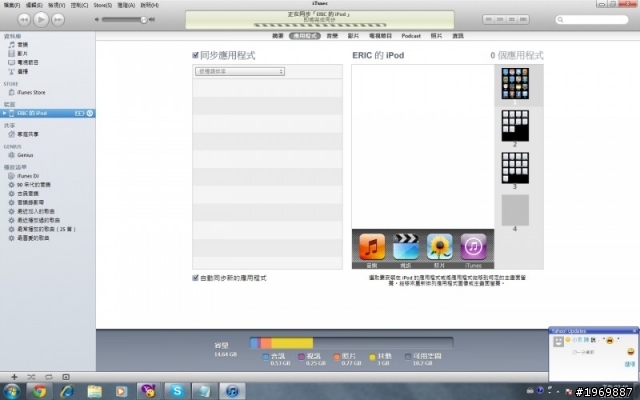
Task: Click the search field in iTunes
Action: coord(592,19)
